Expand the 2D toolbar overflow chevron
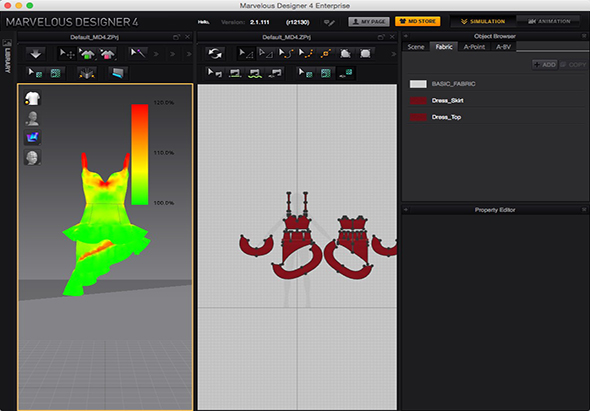Image resolution: width=590 pixels, height=411 pixels. pyautogui.click(x=394, y=54)
